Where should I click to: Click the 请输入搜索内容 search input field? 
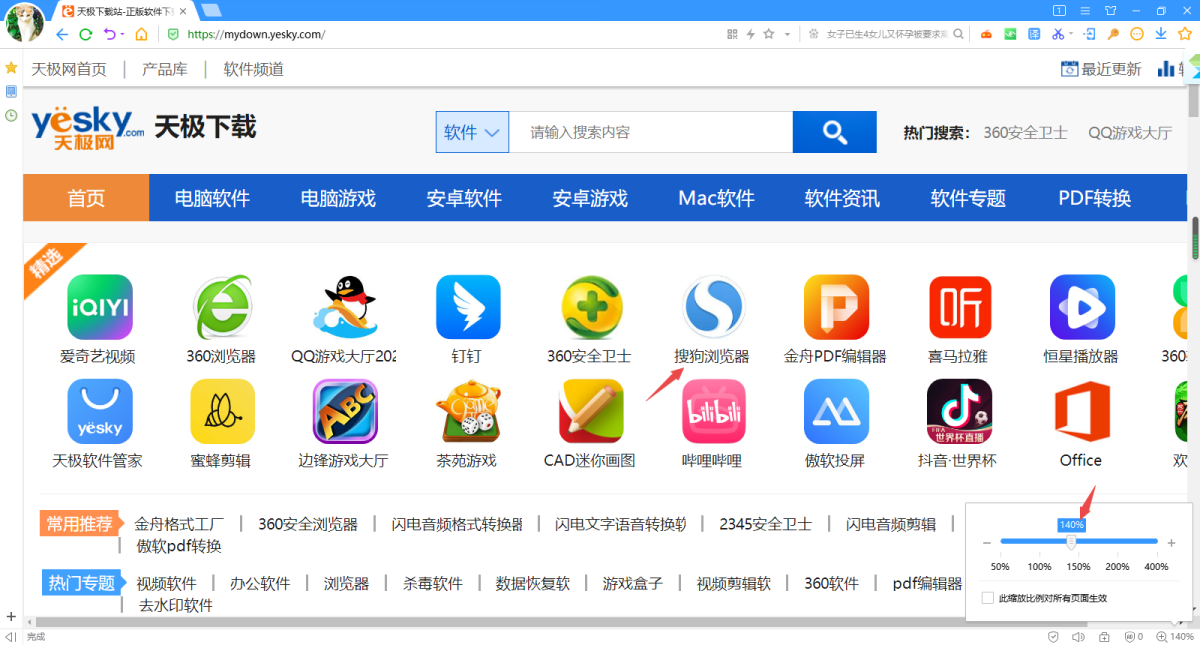coord(651,132)
